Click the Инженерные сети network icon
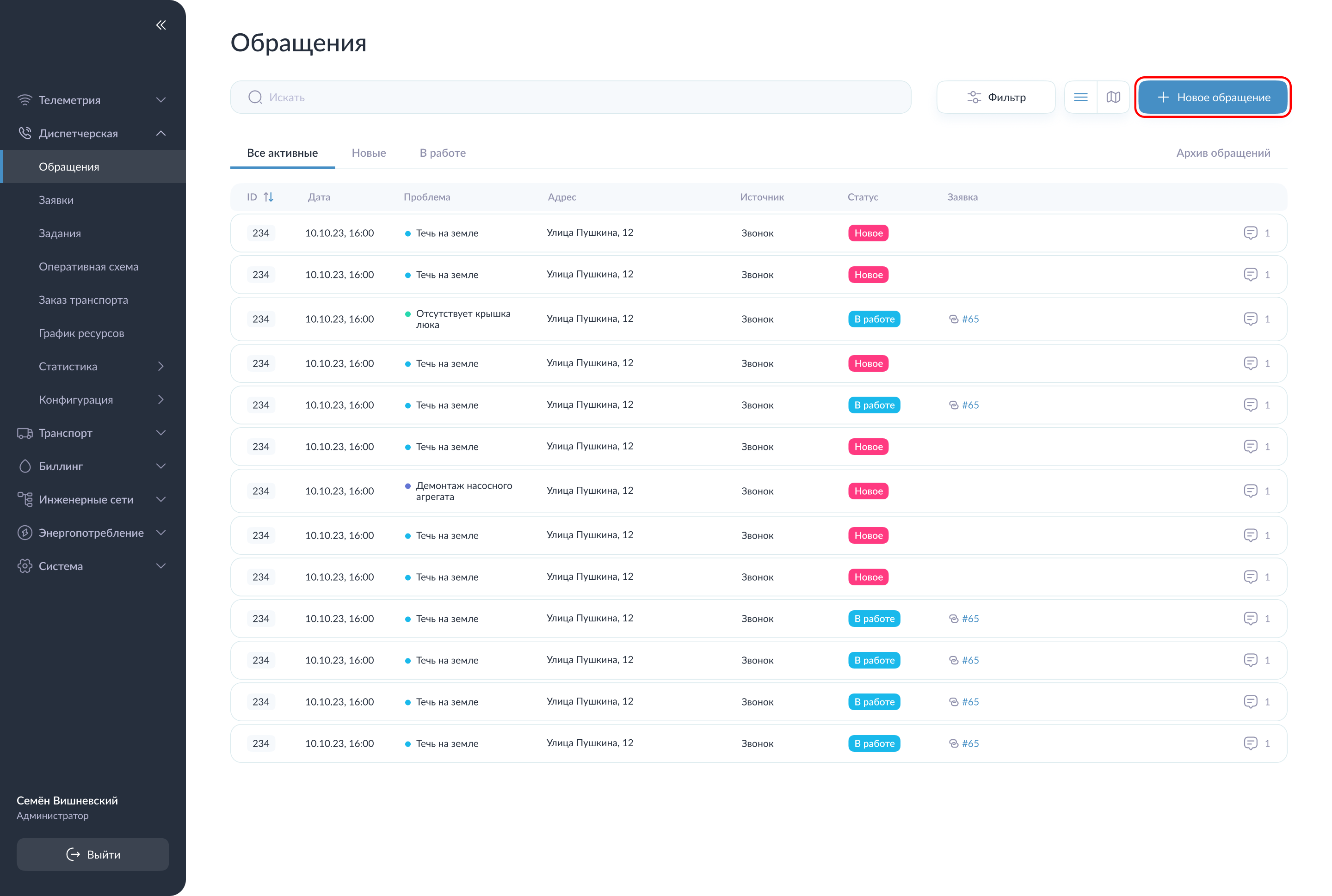1332x896 pixels. [x=25, y=499]
